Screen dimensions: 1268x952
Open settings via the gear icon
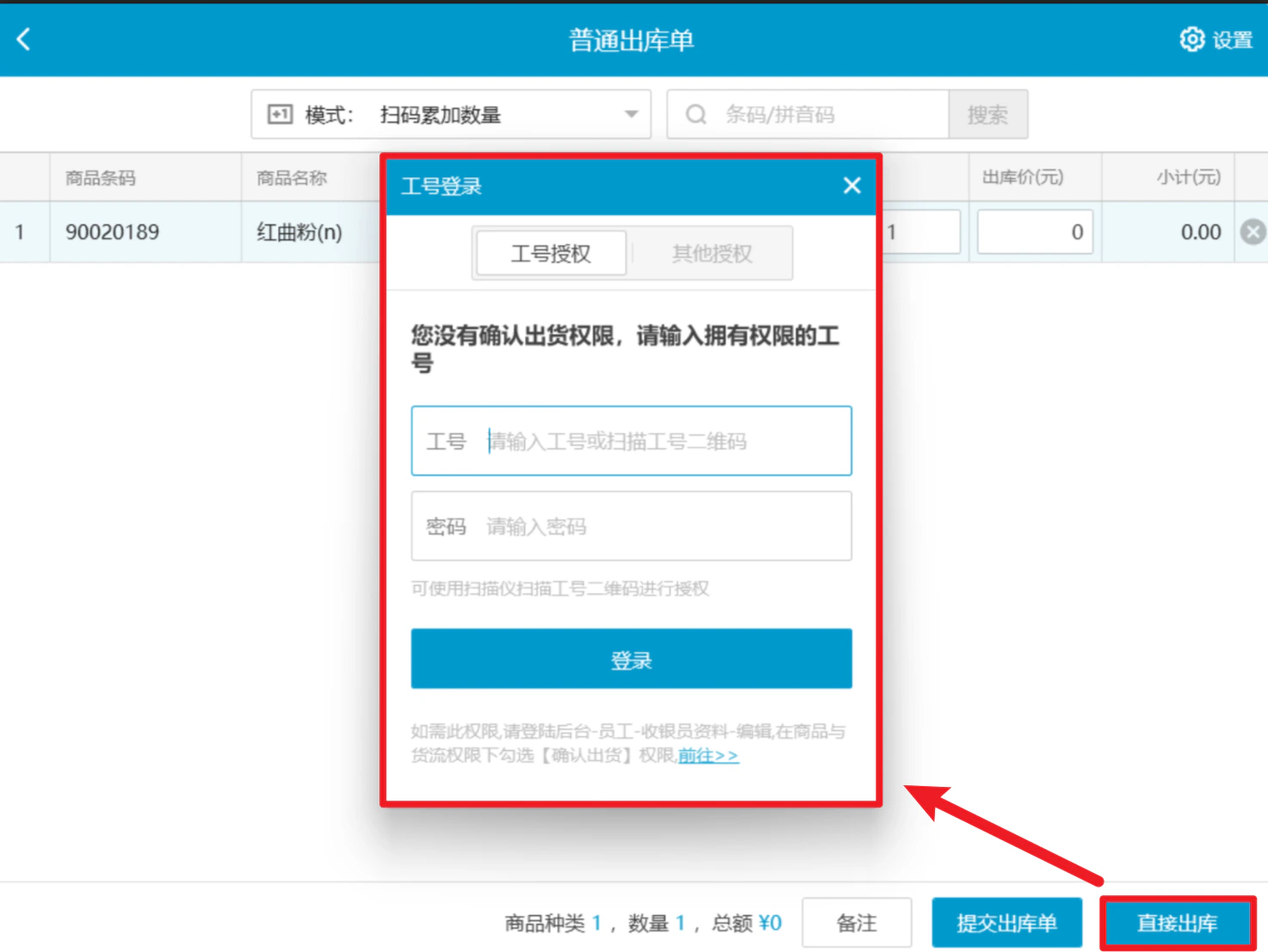(x=1191, y=40)
